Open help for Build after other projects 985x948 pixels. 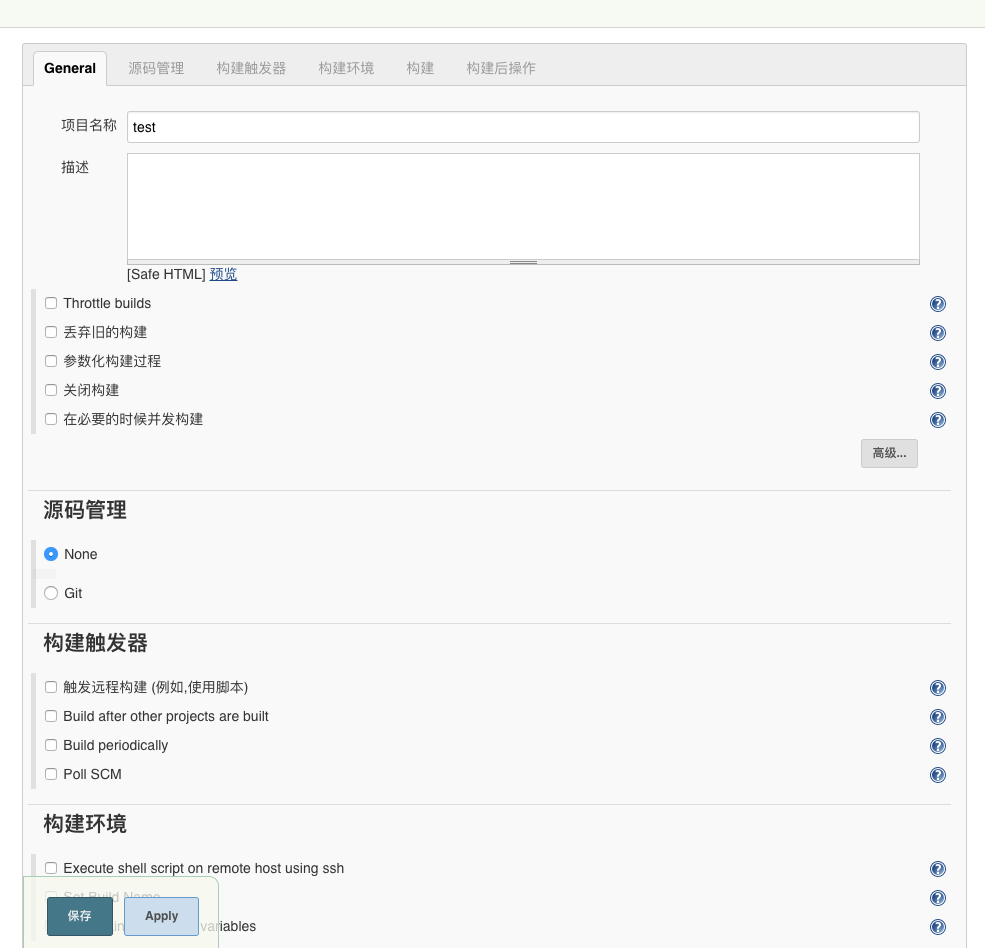pos(937,717)
